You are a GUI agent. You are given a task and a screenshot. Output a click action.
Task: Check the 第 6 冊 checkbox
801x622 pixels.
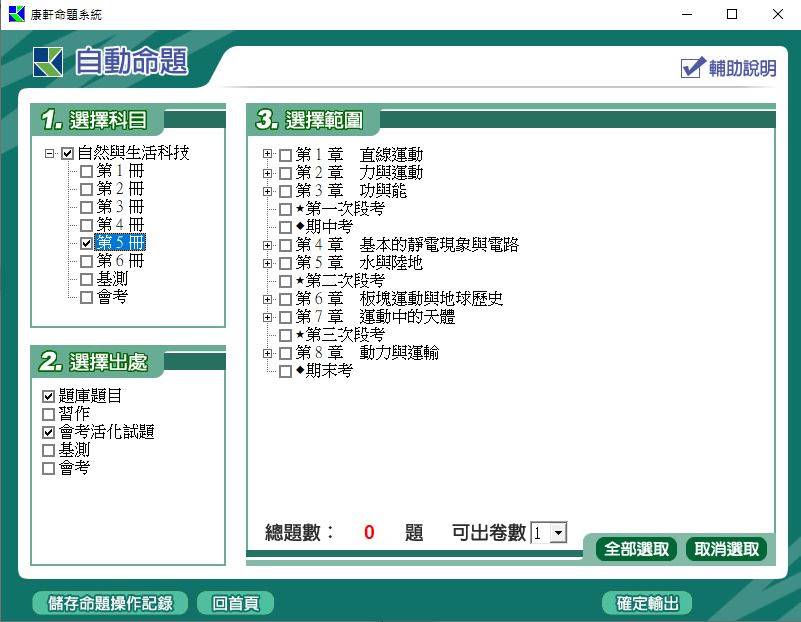point(86,261)
